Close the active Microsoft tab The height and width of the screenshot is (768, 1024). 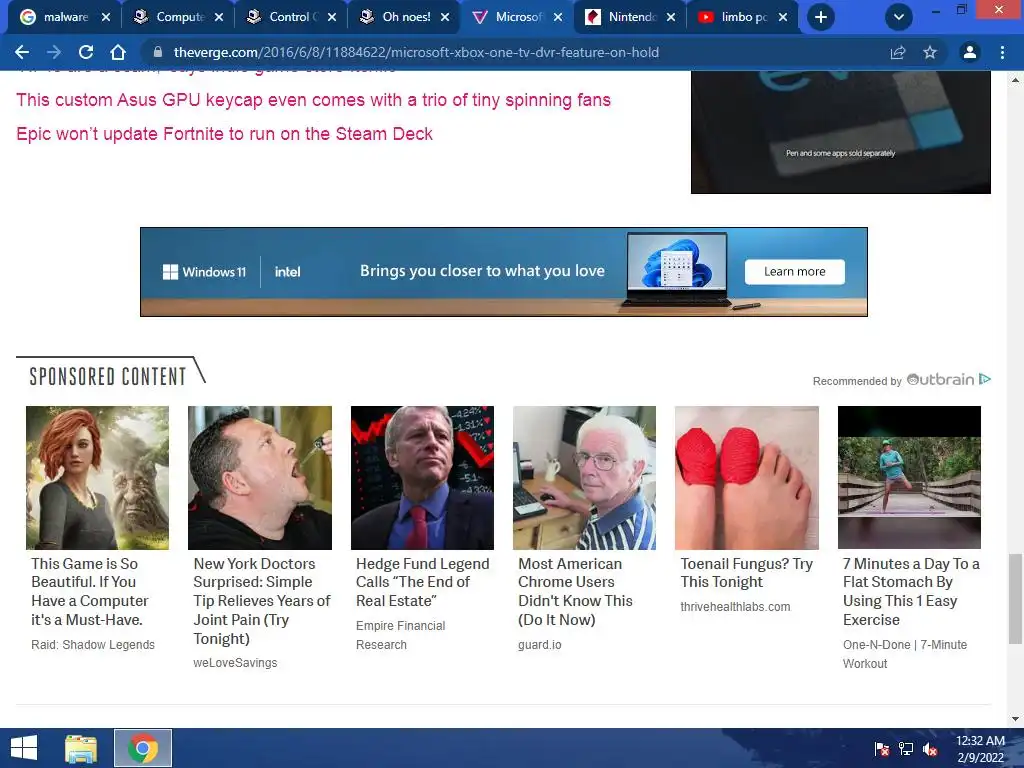click(x=558, y=17)
